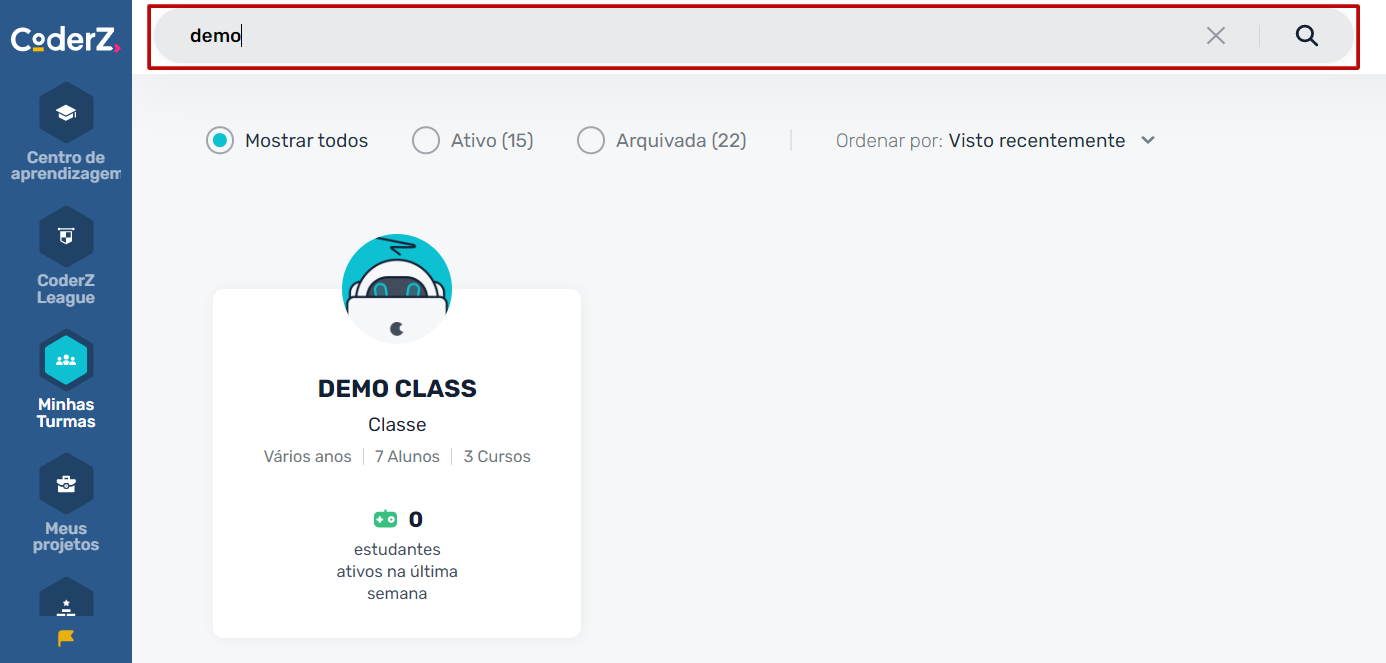1386x663 pixels.
Task: Click the podium icon at sidebar bottom
Action: [x=66, y=604]
